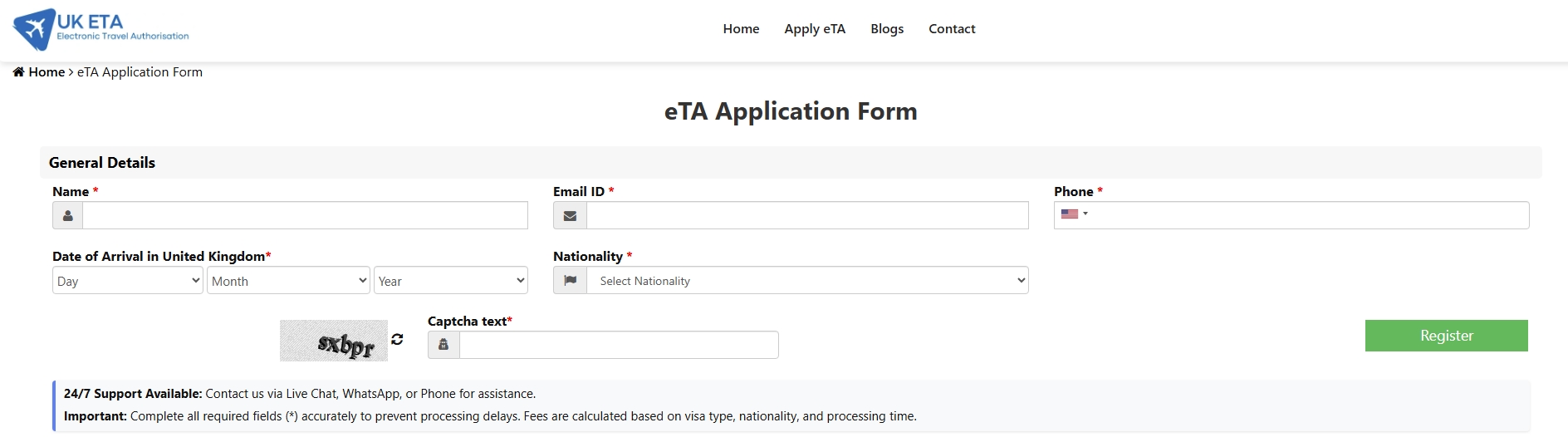
Task: Click the sxbpr captcha image
Action: (334, 341)
